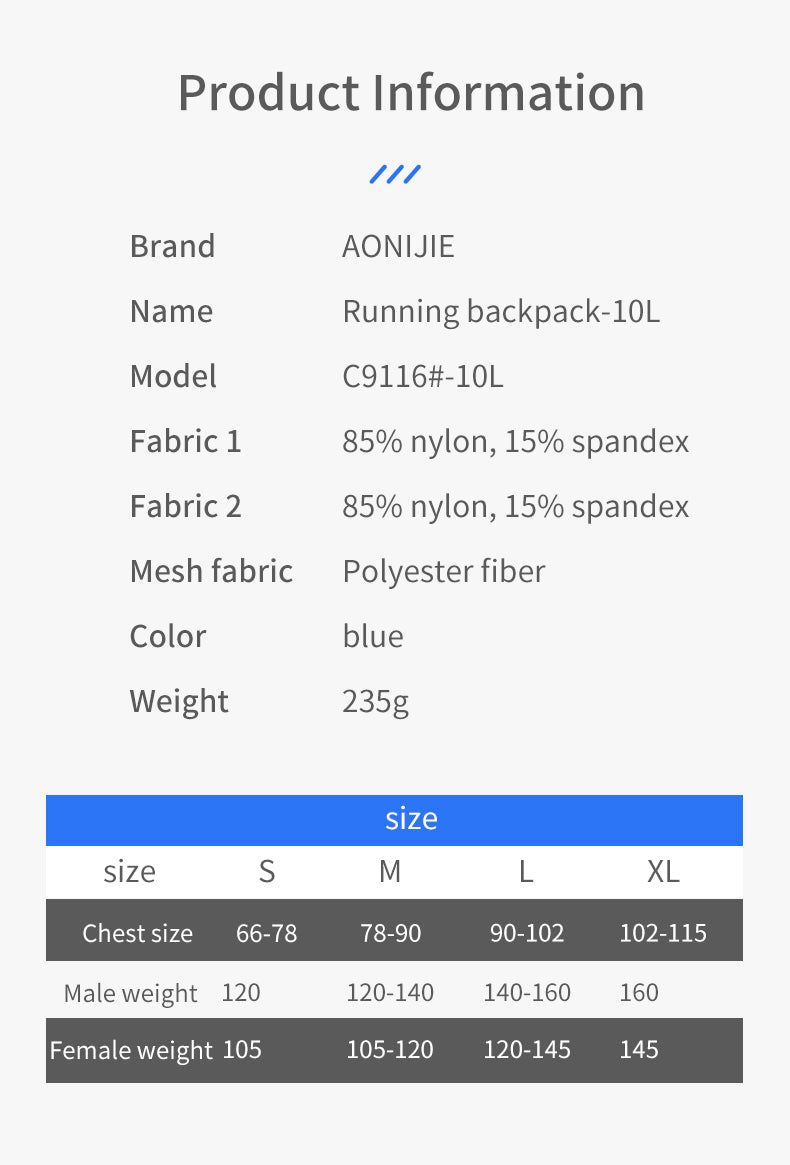Image resolution: width=790 pixels, height=1165 pixels.
Task: Click the blue color value
Action: [x=372, y=636]
